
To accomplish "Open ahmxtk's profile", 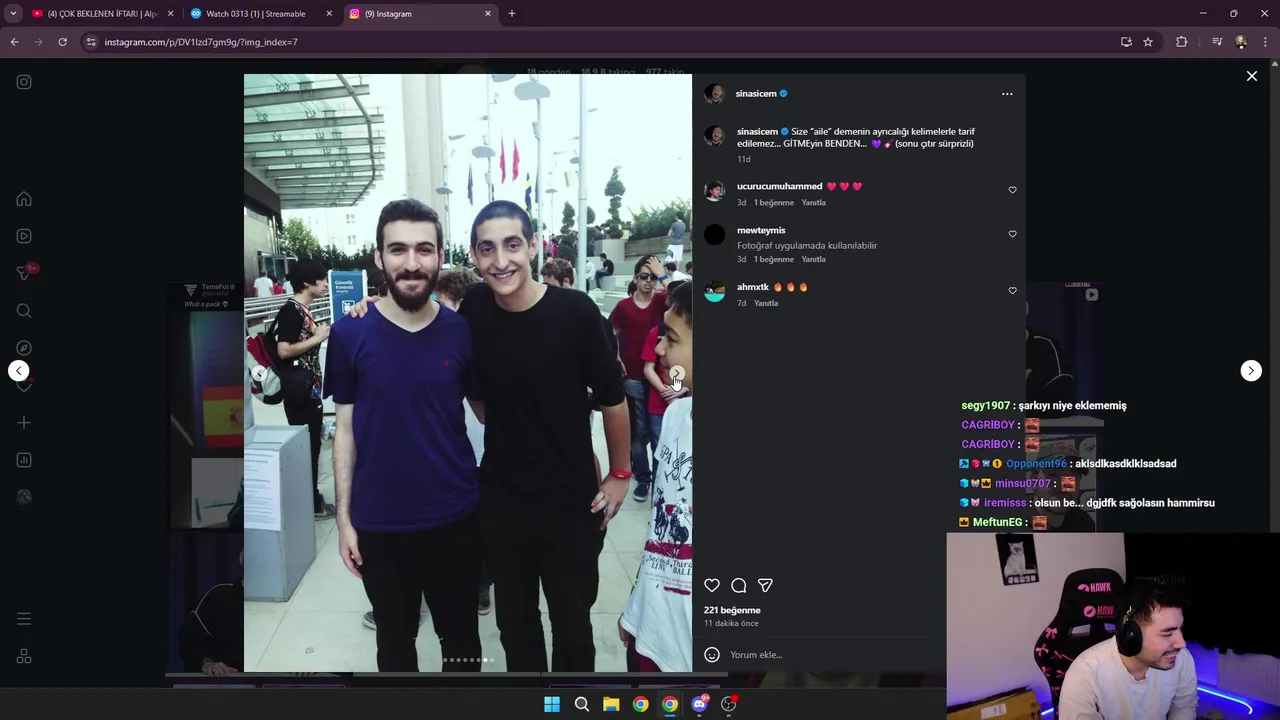I will pos(753,288).
